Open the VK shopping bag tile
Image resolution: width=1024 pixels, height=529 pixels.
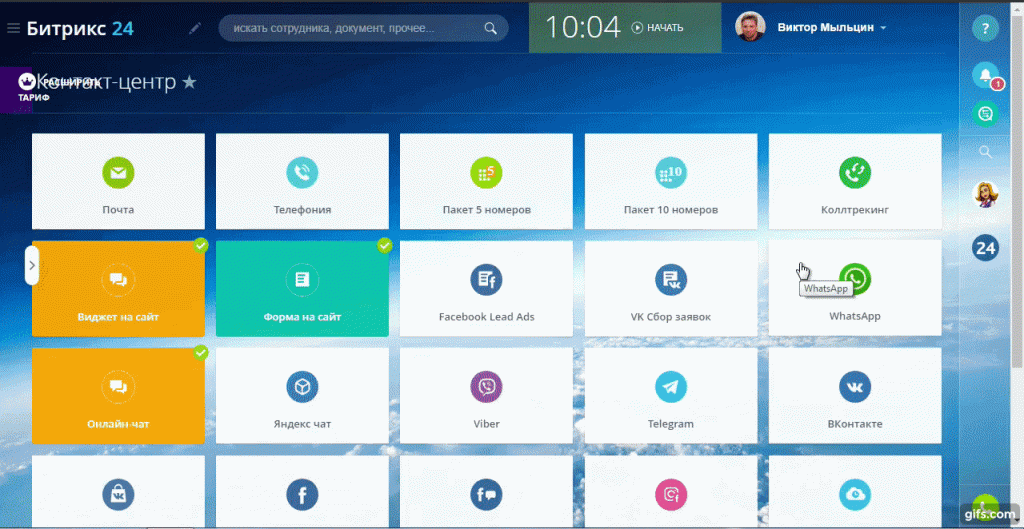[118, 491]
